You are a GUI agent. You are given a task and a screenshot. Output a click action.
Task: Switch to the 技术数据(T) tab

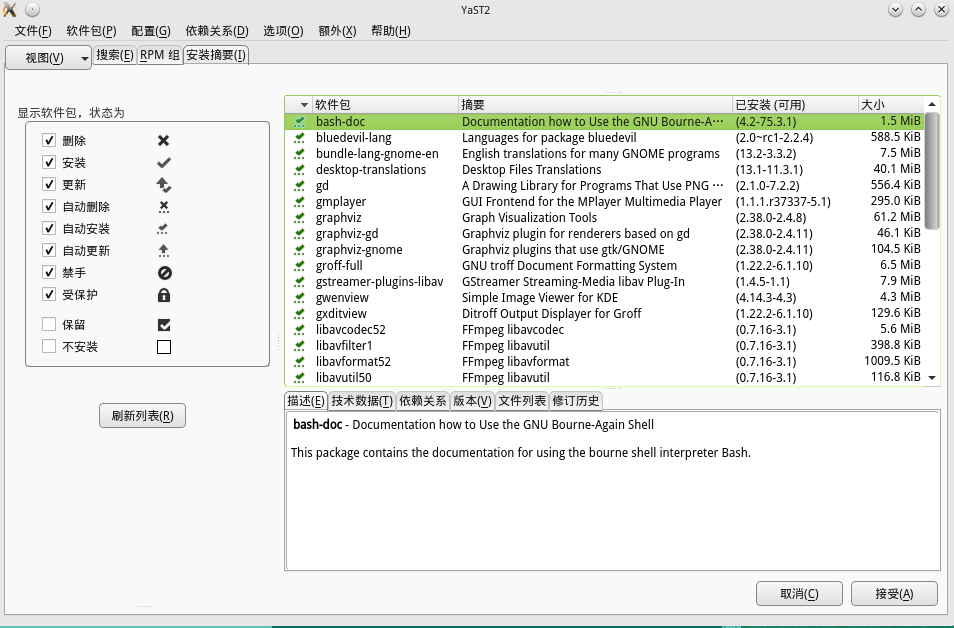[x=362, y=401]
